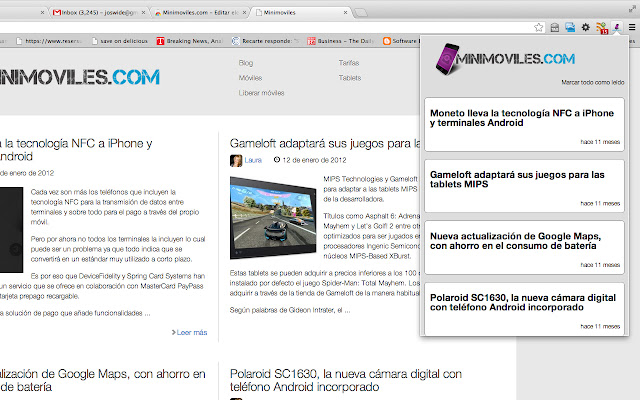This screenshot has width=640, height=400.
Task: Open popup item 'Moneto lleva la tecnología NFC'
Action: click(524, 124)
